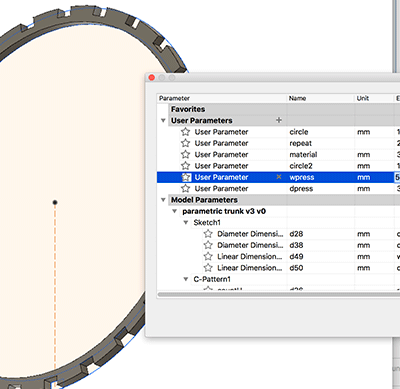This screenshot has height=389, width=400.
Task: Collapse the User Parameters section
Action: tap(163, 120)
